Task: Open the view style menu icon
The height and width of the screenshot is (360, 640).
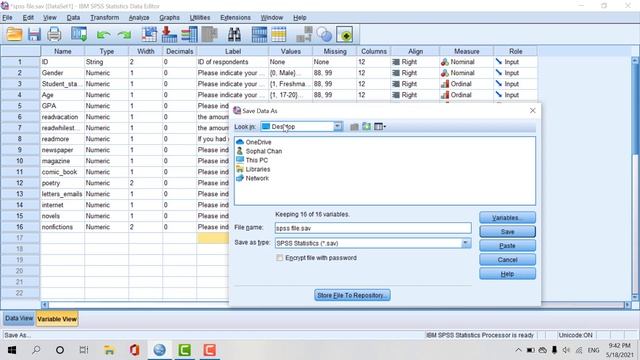Action: [380, 127]
